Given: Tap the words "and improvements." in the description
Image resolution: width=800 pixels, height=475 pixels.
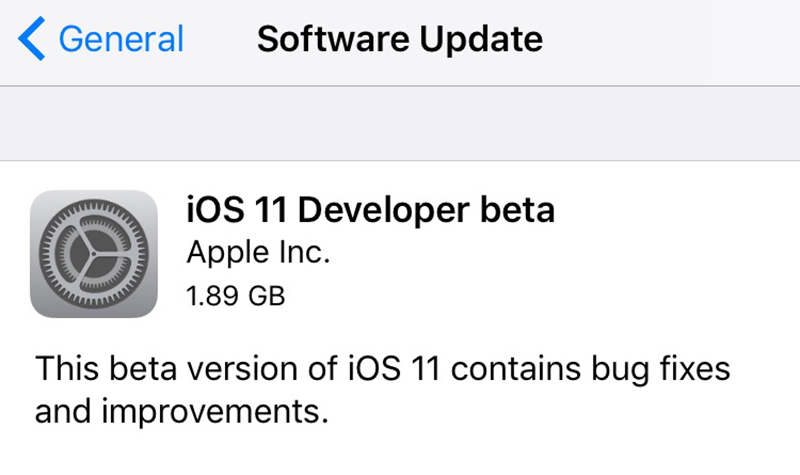Looking at the screenshot, I should pyautogui.click(x=181, y=411).
